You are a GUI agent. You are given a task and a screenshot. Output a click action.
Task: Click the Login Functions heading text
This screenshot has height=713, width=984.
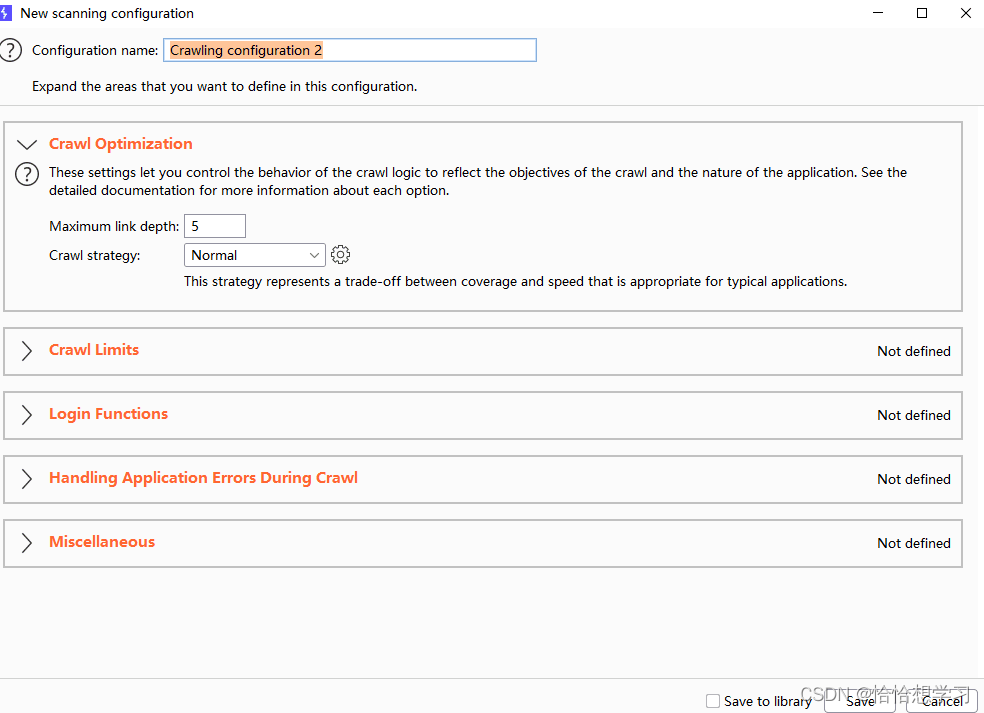click(109, 414)
